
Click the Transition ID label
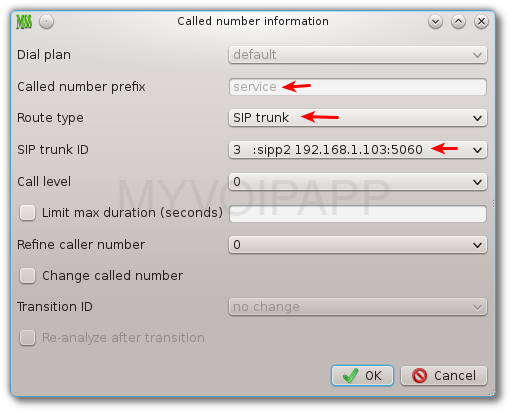point(55,307)
